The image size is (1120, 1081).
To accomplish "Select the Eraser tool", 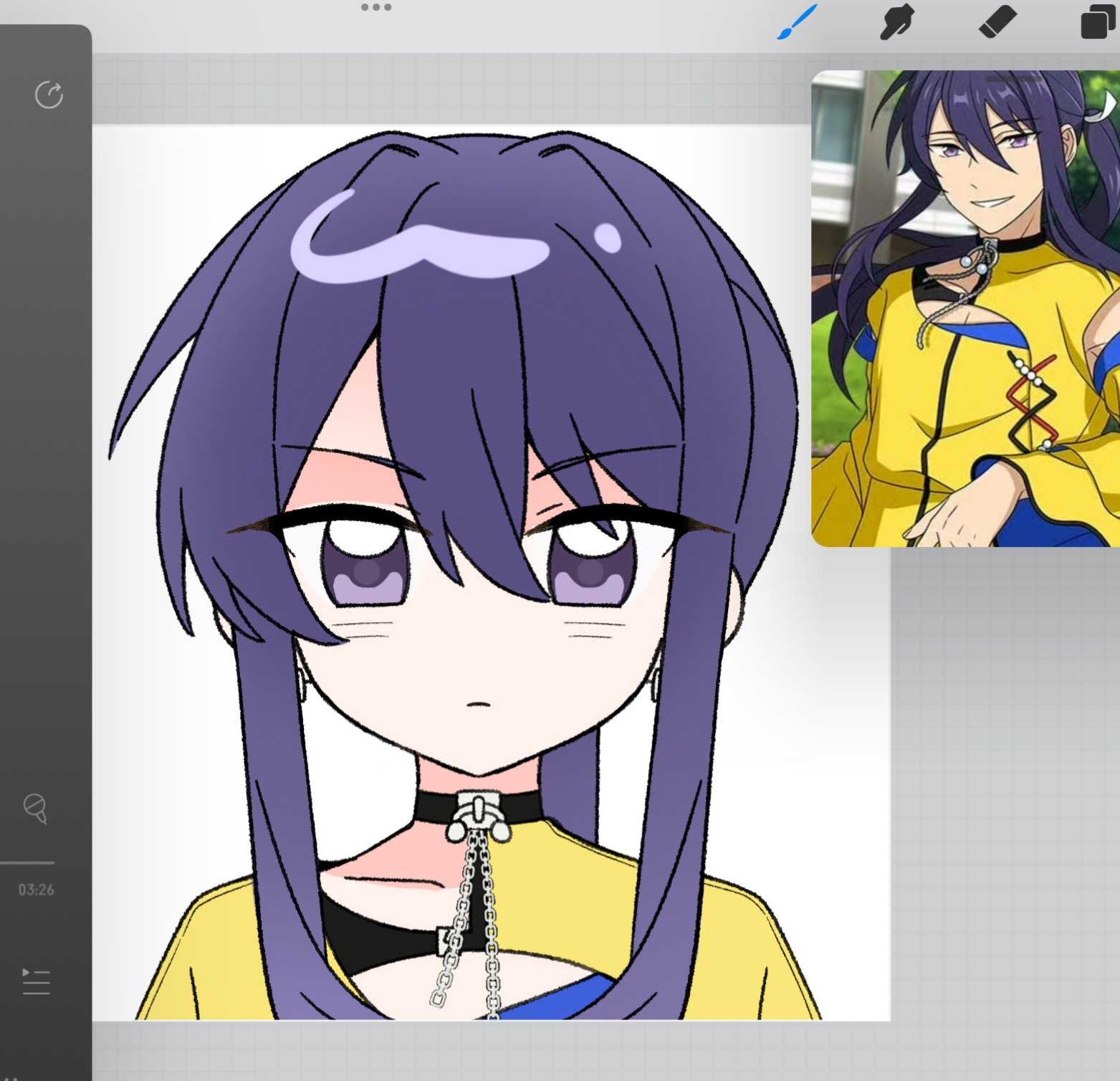I will tap(997, 22).
